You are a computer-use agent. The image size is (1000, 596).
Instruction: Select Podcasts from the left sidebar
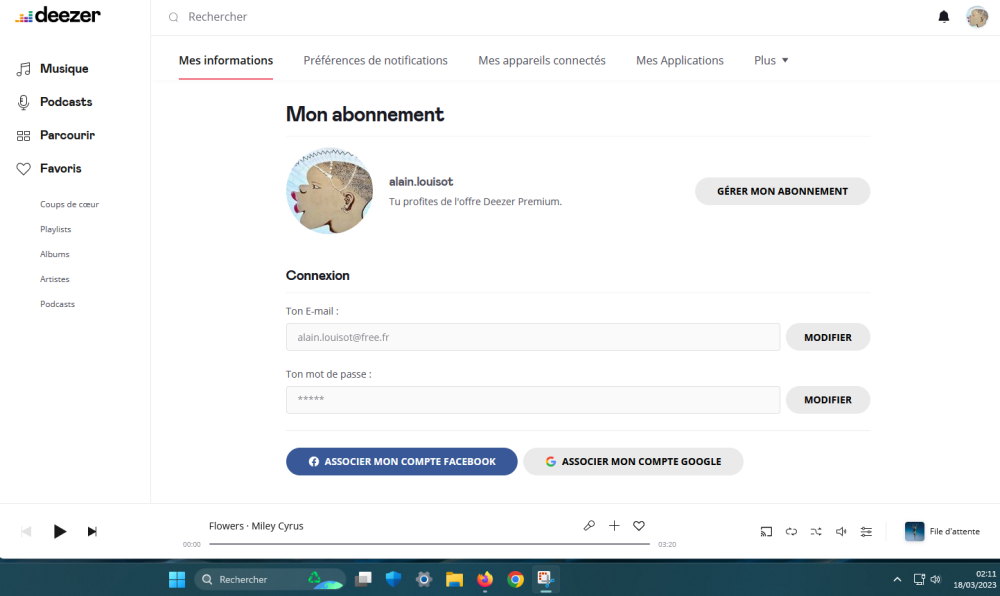[x=66, y=101]
